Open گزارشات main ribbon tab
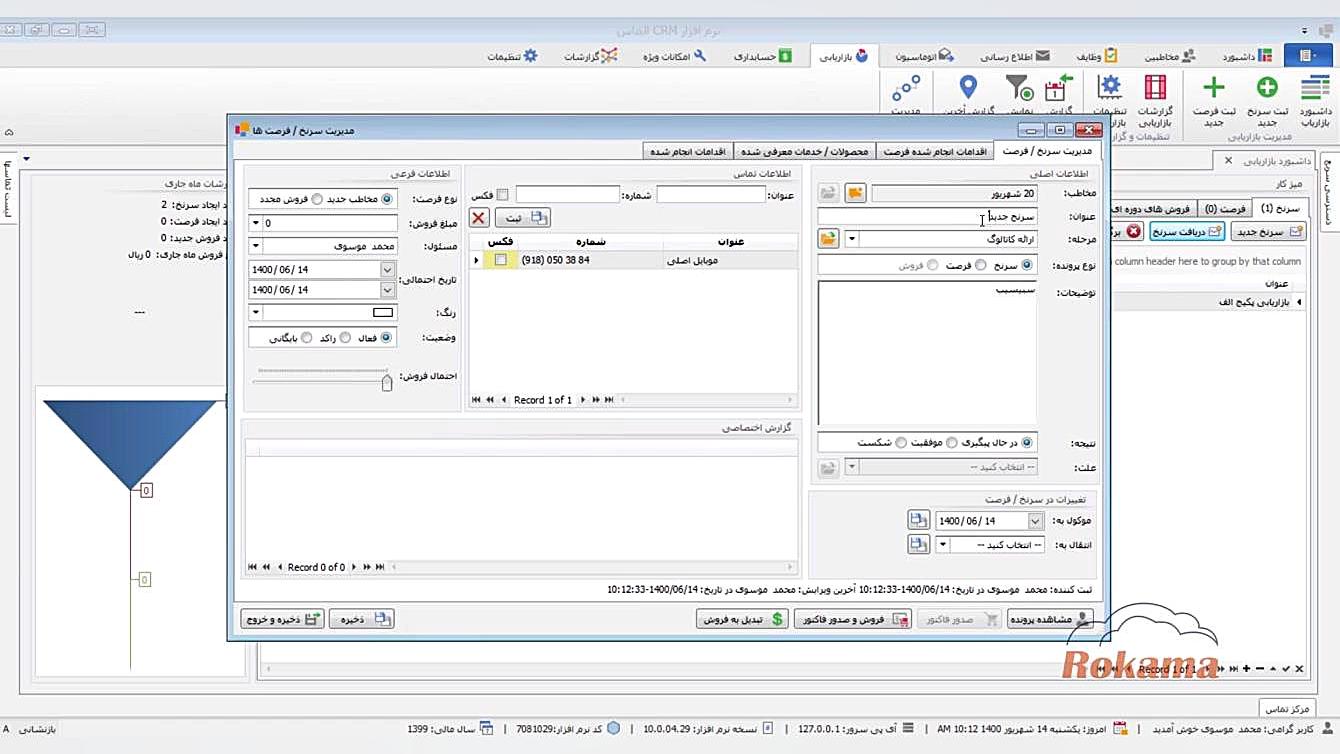This screenshot has width=1340, height=754. [x=591, y=56]
